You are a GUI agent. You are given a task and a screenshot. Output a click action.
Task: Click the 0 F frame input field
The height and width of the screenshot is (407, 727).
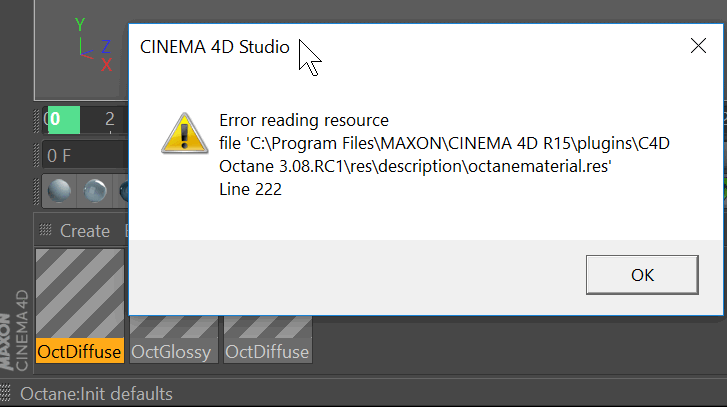pos(82,156)
